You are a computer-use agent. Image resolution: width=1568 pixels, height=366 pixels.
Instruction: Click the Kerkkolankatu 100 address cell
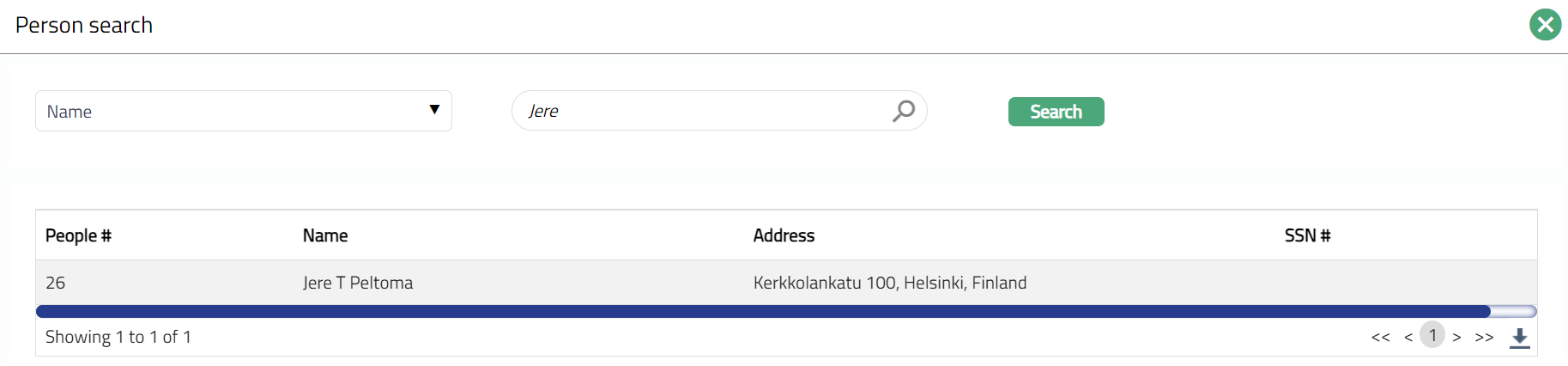click(x=890, y=283)
